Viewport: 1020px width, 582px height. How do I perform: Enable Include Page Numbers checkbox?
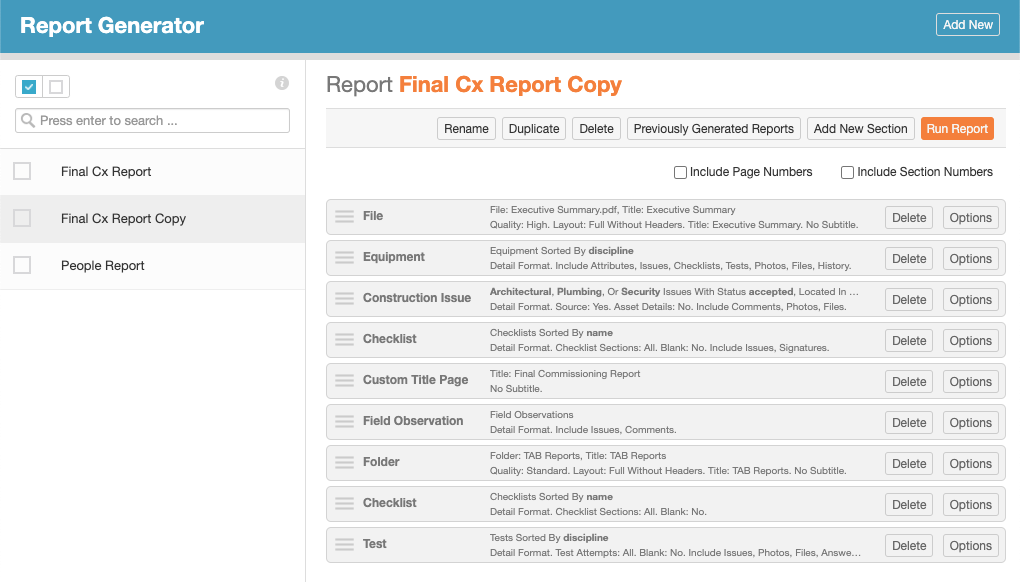pos(680,172)
